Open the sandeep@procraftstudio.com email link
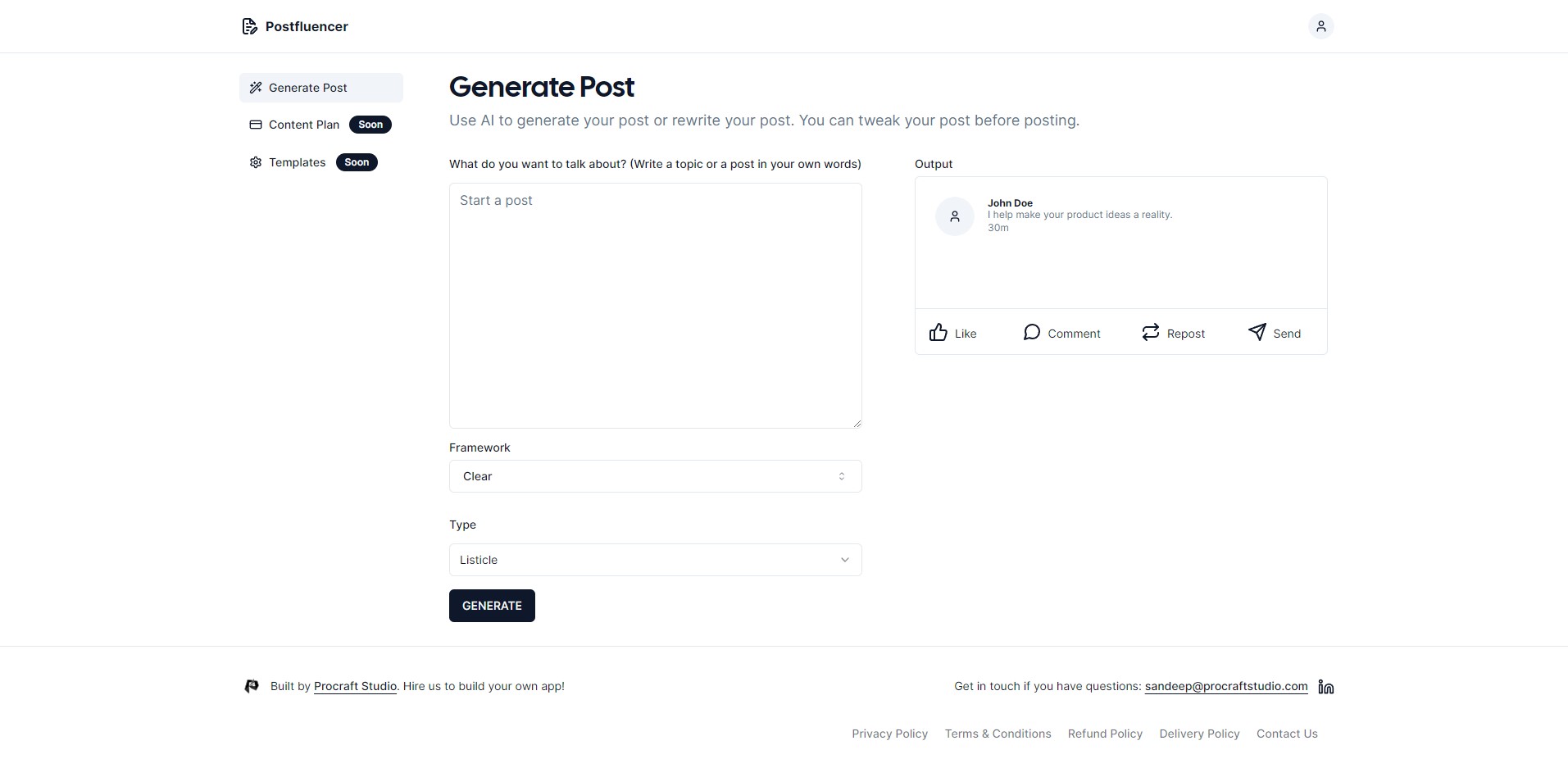 click(x=1226, y=687)
